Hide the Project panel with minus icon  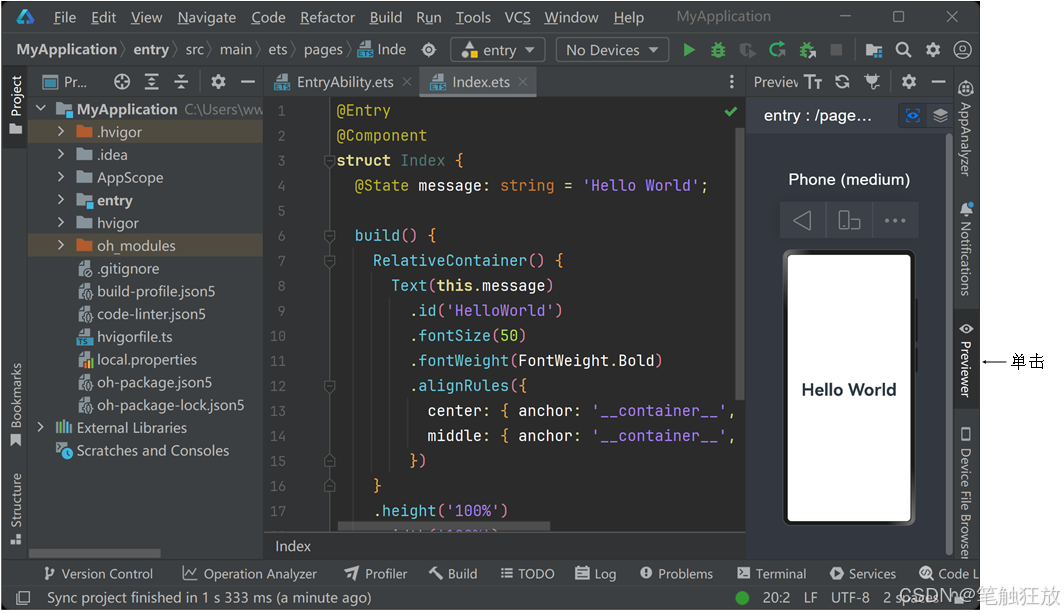[x=248, y=82]
